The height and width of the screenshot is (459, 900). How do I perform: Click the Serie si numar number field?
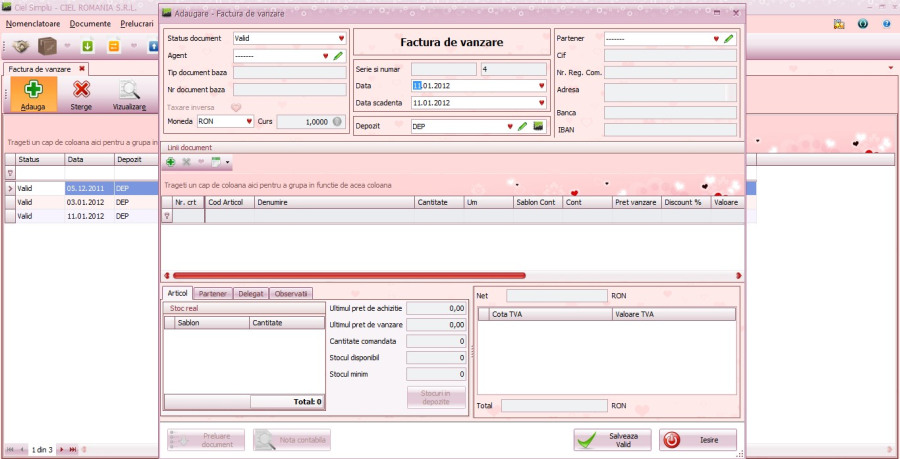pos(513,69)
